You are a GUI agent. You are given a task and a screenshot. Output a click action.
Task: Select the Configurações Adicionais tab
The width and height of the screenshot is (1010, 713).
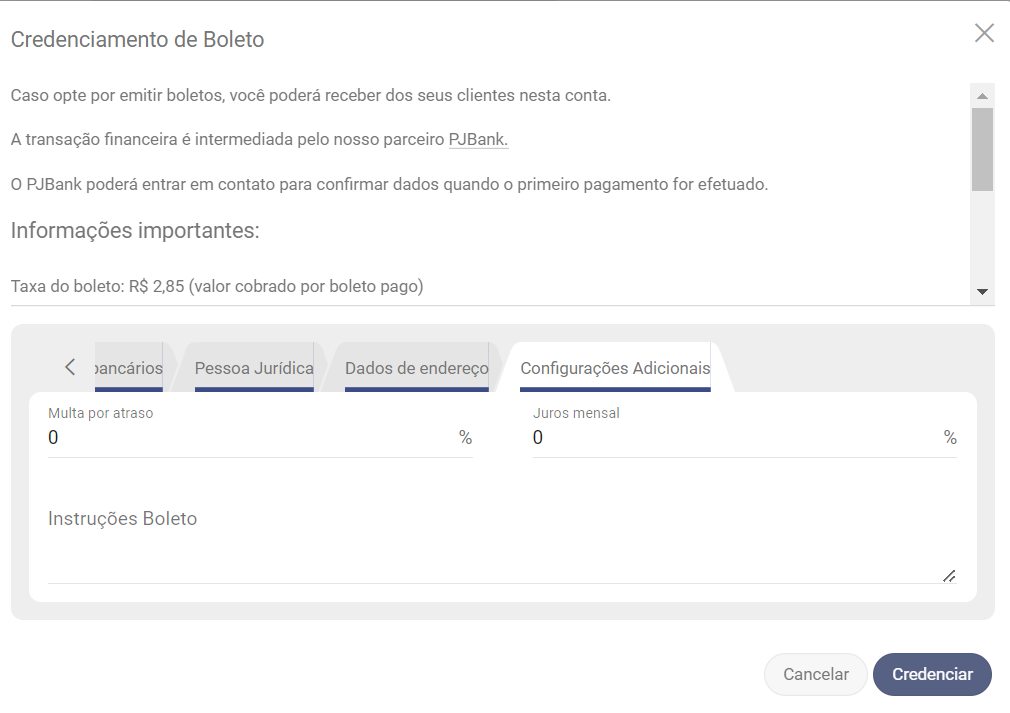pyautogui.click(x=615, y=368)
